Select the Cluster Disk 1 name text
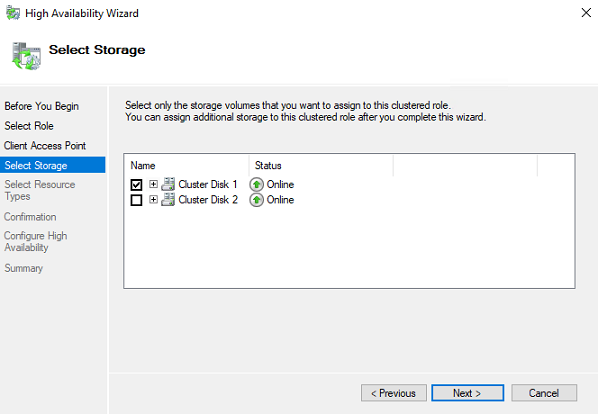The width and height of the screenshot is (598, 414). pos(208,185)
